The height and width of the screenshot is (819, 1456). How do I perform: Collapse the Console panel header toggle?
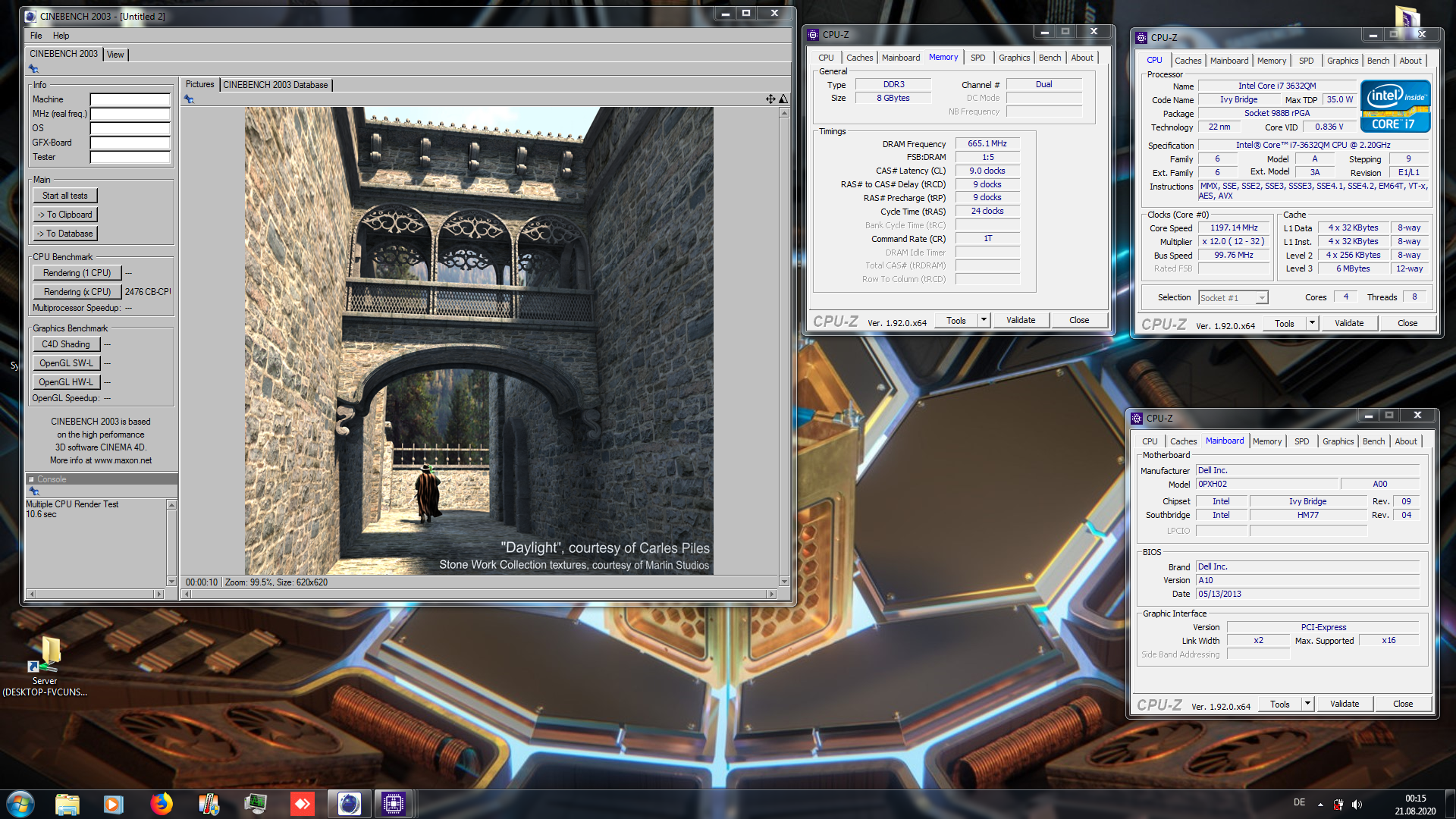tap(31, 479)
